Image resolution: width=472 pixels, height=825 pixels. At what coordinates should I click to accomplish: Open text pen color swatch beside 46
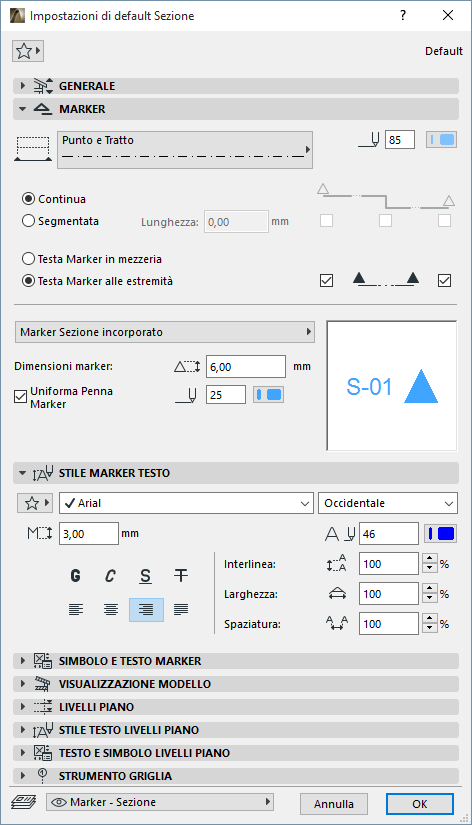click(x=440, y=534)
